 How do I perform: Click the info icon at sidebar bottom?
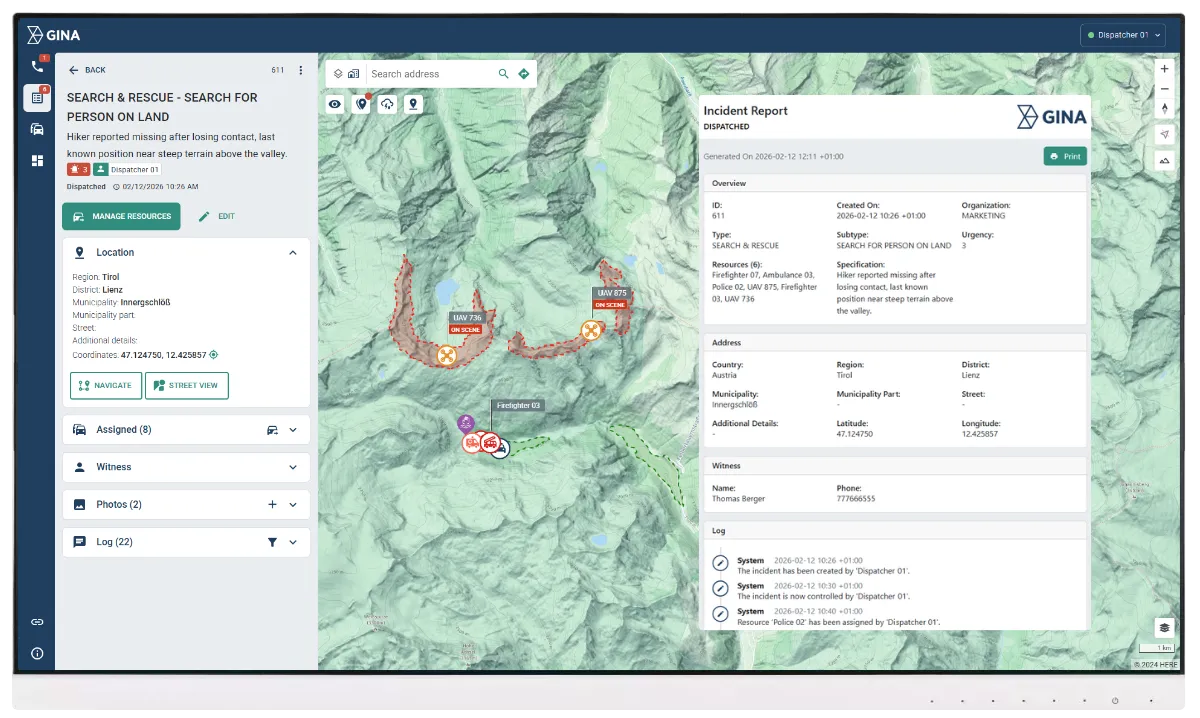[x=37, y=653]
